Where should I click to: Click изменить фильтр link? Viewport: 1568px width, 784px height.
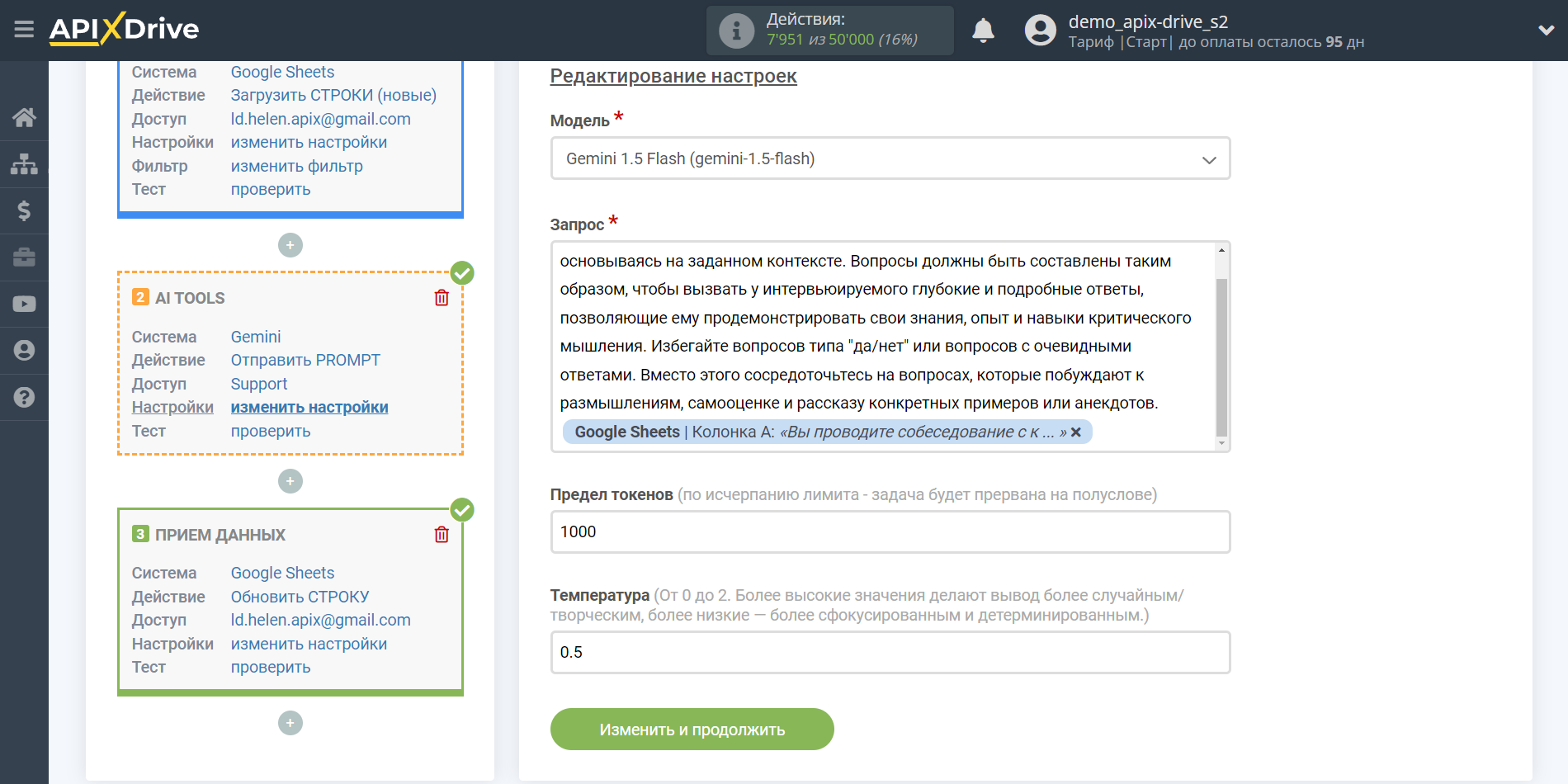pyautogui.click(x=296, y=166)
